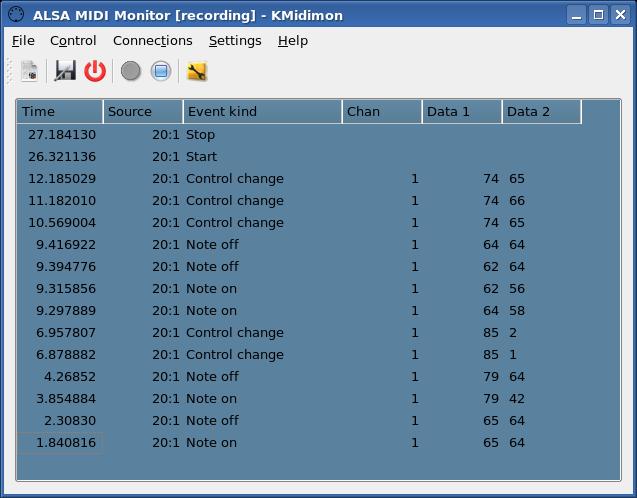Image resolution: width=637 pixels, height=498 pixels.
Task: Click Control change text in 6.957807 row
Action: 235,332
